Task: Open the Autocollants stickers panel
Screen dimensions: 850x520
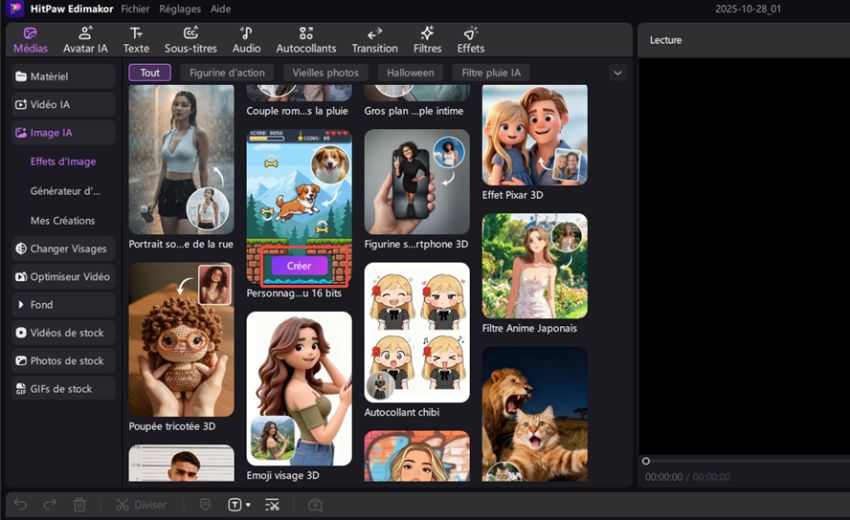Action: (306, 39)
